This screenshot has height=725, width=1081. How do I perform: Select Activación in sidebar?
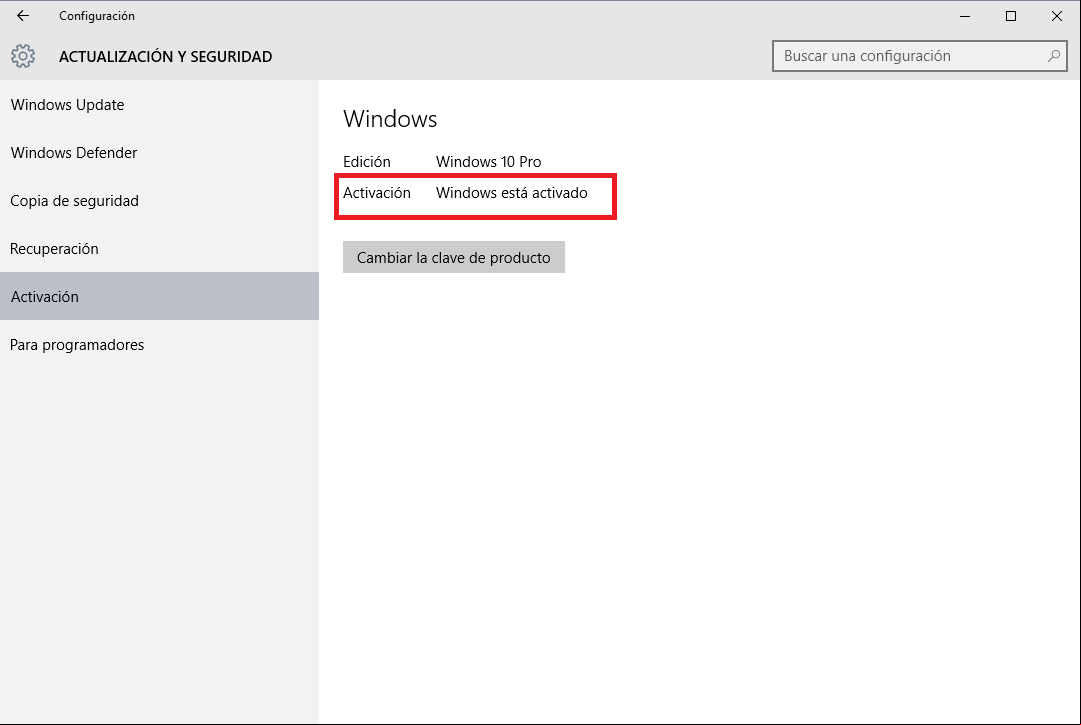[x=159, y=296]
